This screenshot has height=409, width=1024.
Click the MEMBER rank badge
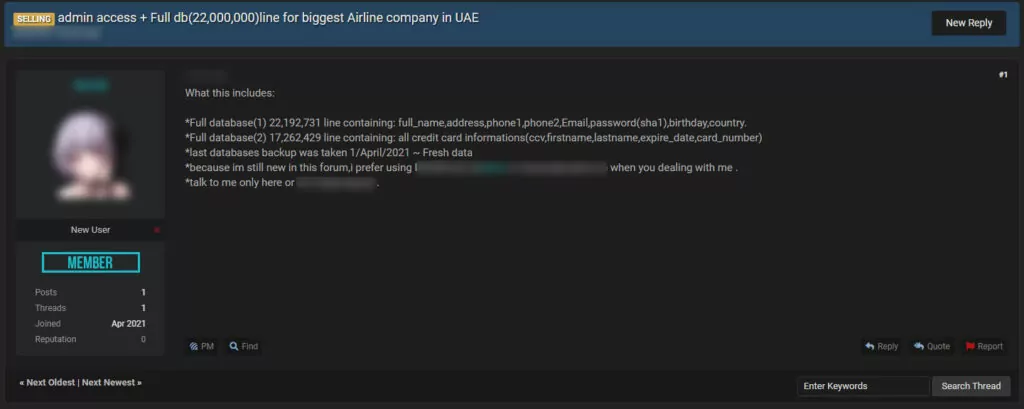pyautogui.click(x=91, y=263)
